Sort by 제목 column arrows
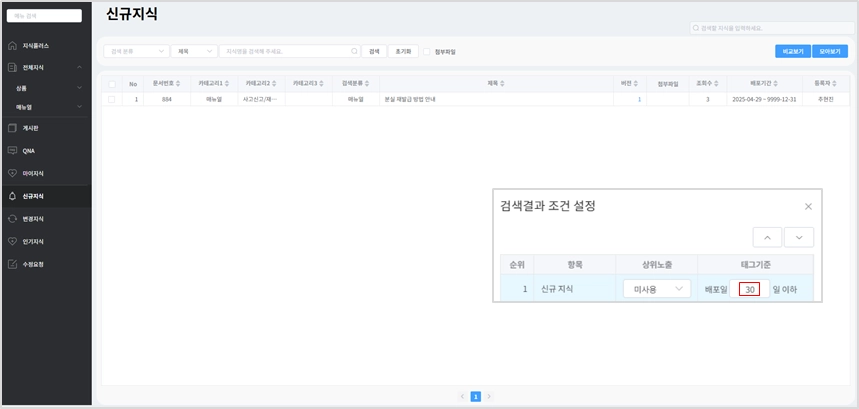The height and width of the screenshot is (409, 859). 502,84
